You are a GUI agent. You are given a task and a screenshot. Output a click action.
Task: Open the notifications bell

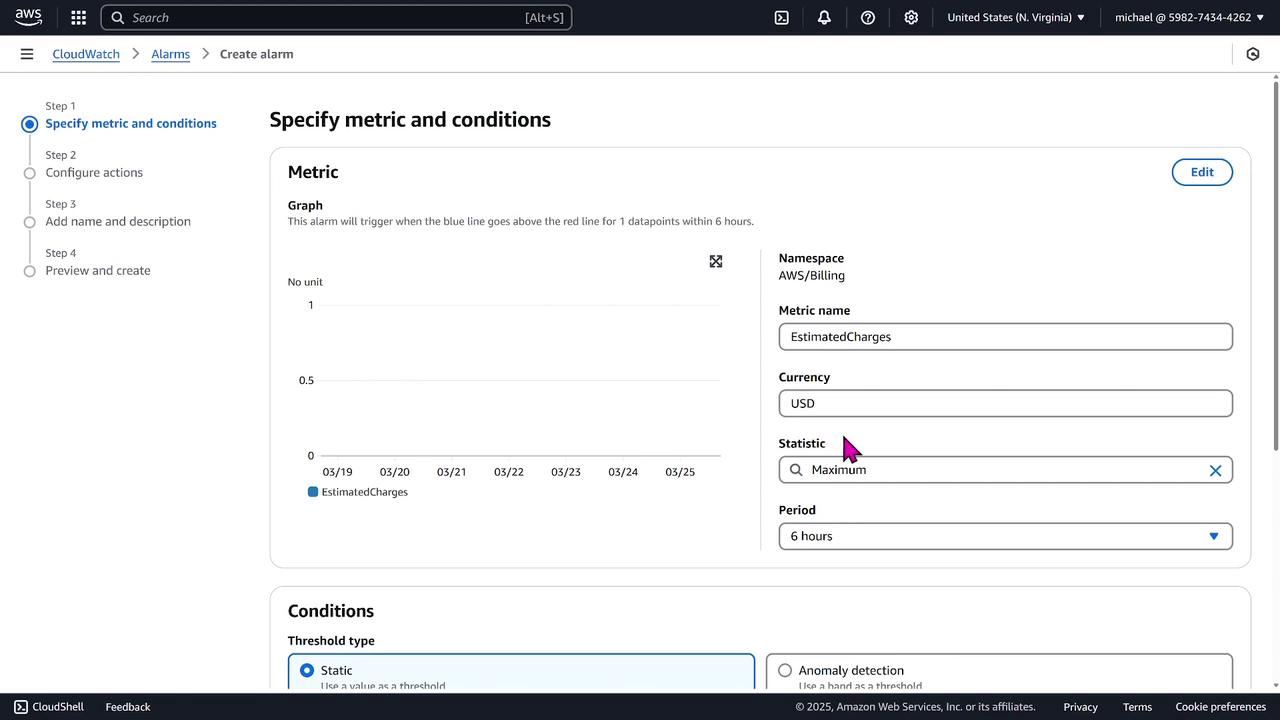824,17
